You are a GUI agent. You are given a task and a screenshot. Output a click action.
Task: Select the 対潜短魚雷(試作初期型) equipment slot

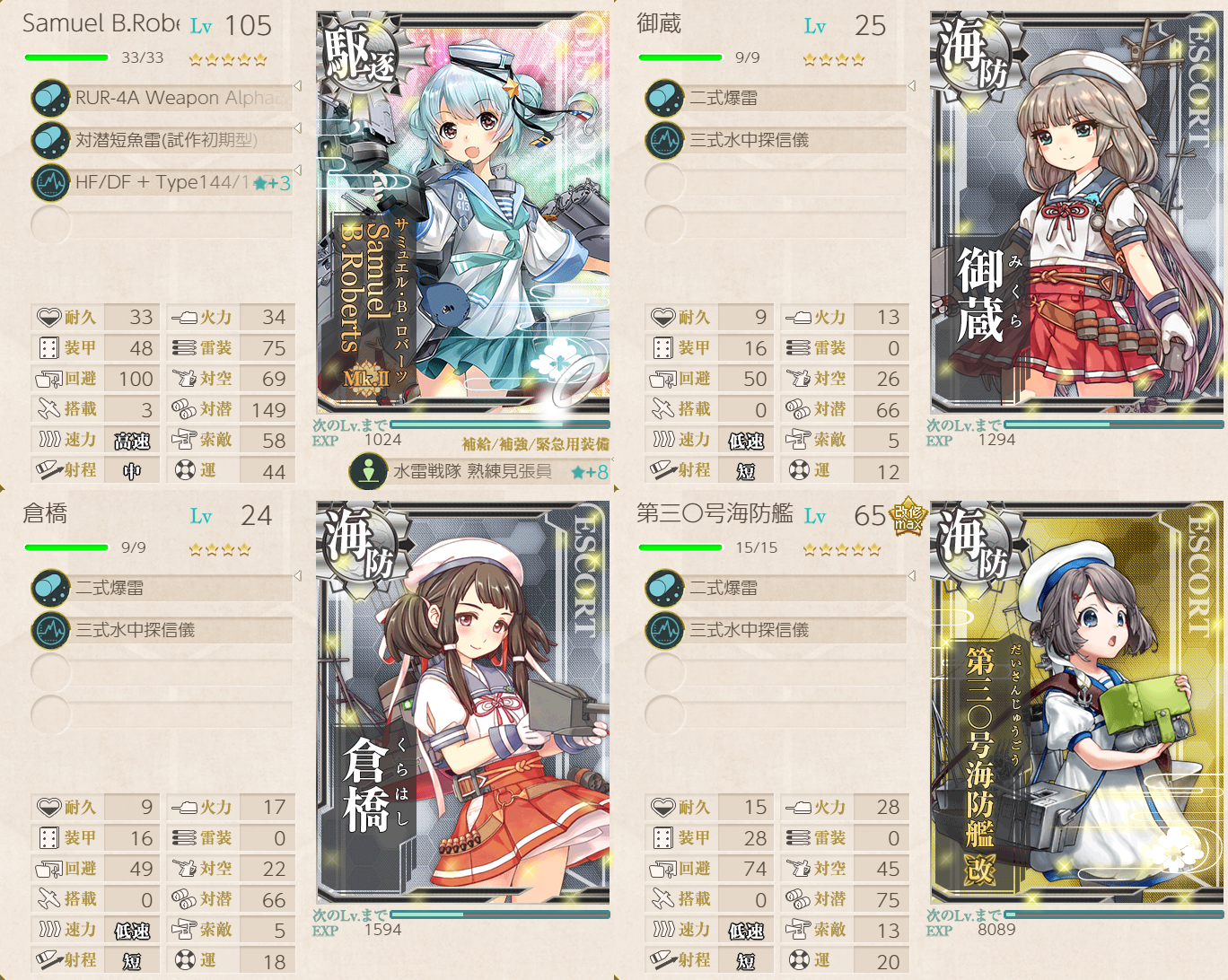(x=162, y=140)
